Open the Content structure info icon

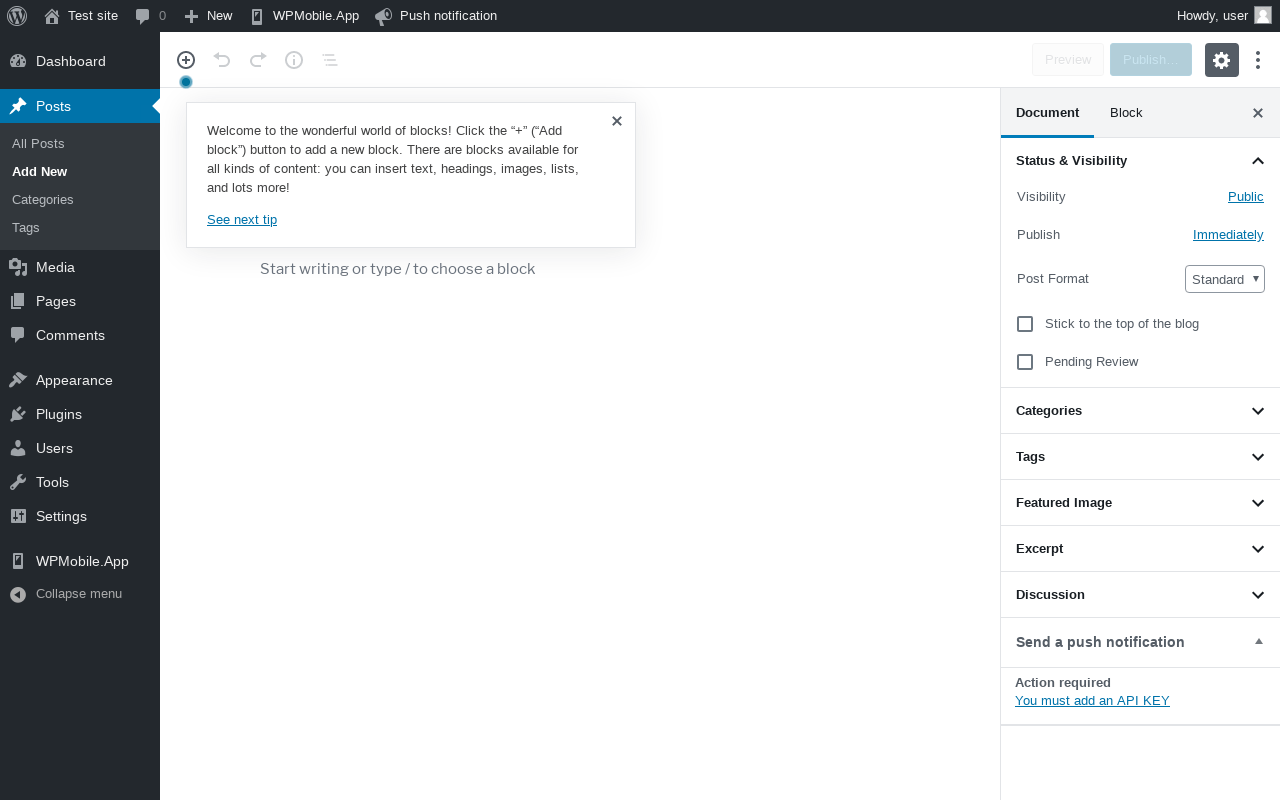pyautogui.click(x=294, y=60)
